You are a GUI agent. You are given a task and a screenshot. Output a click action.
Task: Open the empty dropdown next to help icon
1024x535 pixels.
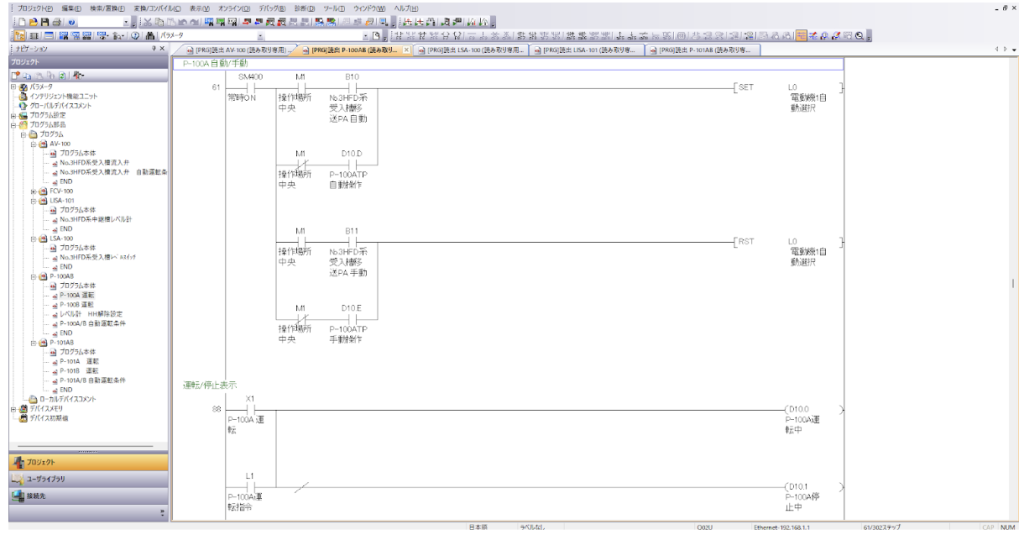(126, 22)
